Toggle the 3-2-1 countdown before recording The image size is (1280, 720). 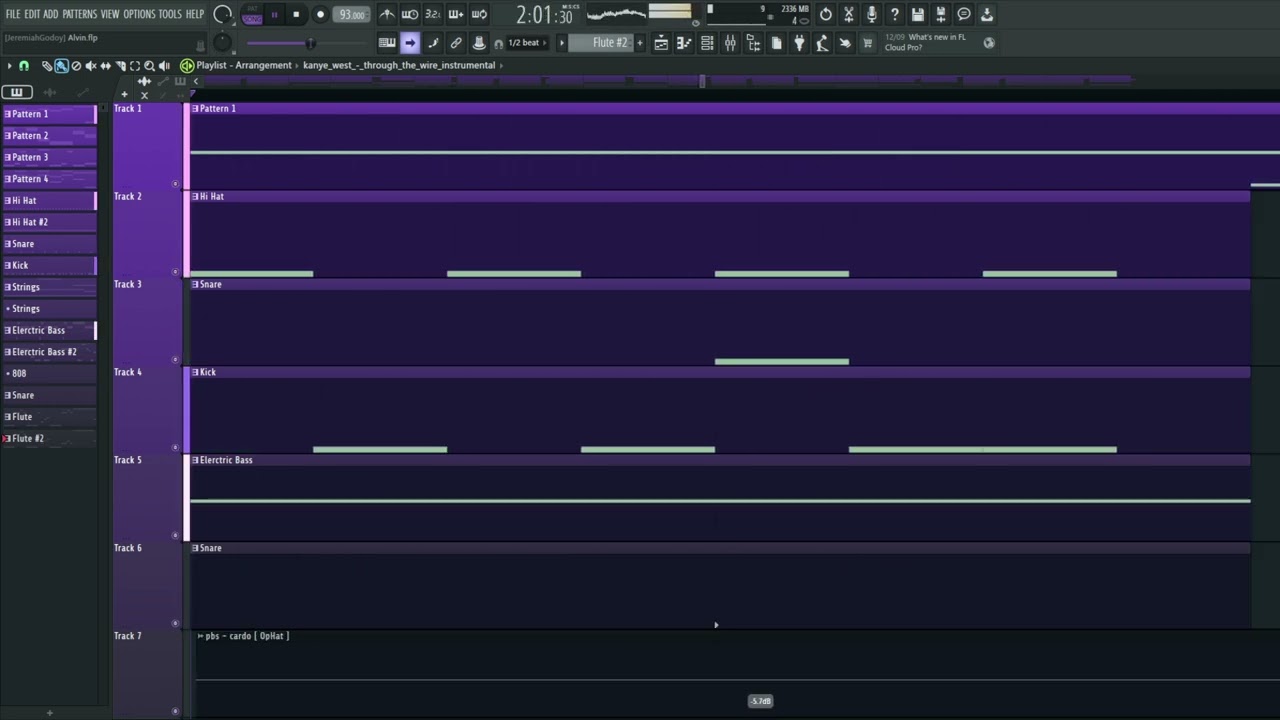(x=433, y=14)
